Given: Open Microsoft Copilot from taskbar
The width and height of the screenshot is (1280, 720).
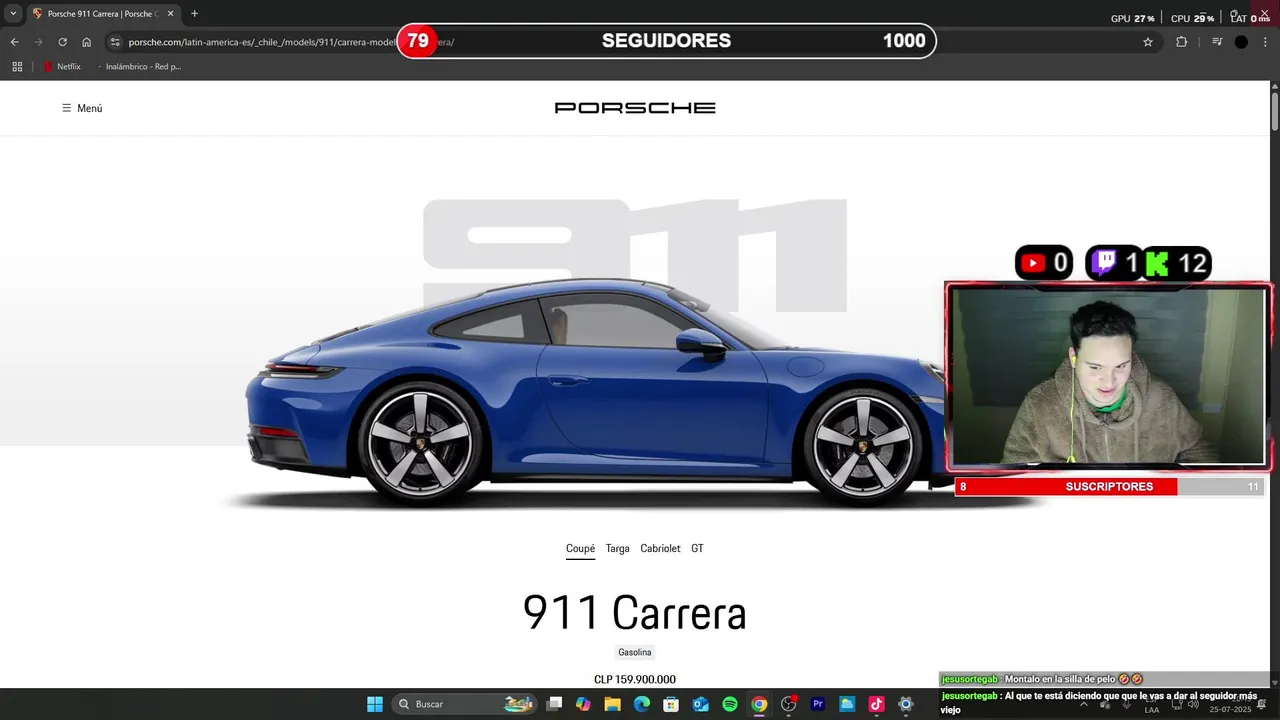Looking at the screenshot, I should [584, 704].
